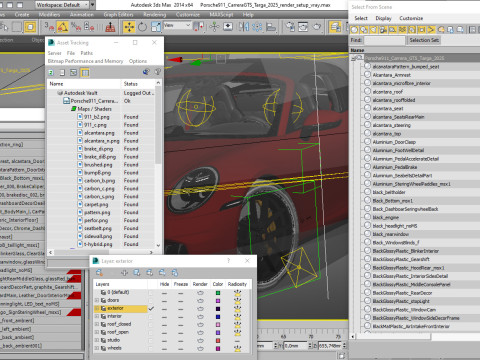The width and height of the screenshot is (480, 360).
Task: Toggle the current-layer checkbox for doors layer
Action: point(151,300)
